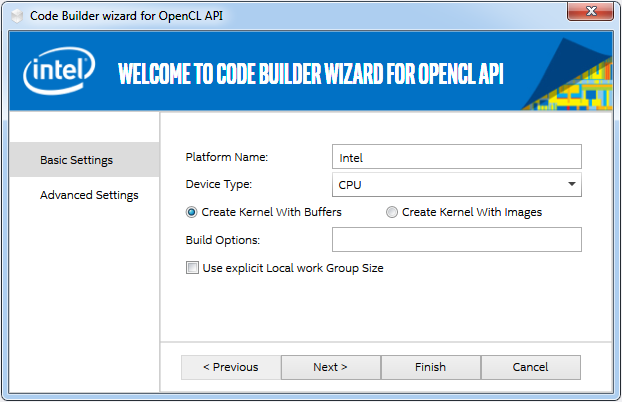Go back with the Previous button
This screenshot has height=402, width=622.
click(231, 367)
